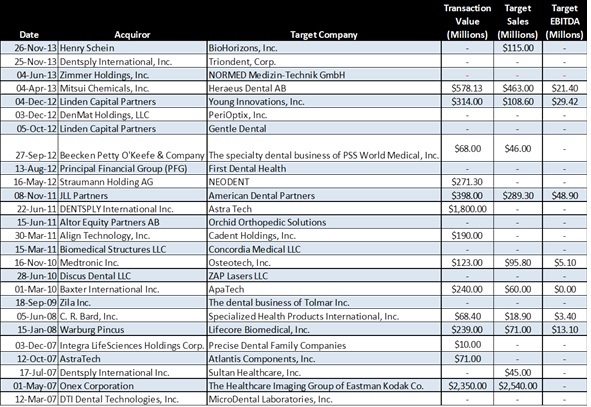
Task: Select the 'Orchid Orthopedic Solutions' cell
Action: 324,222
